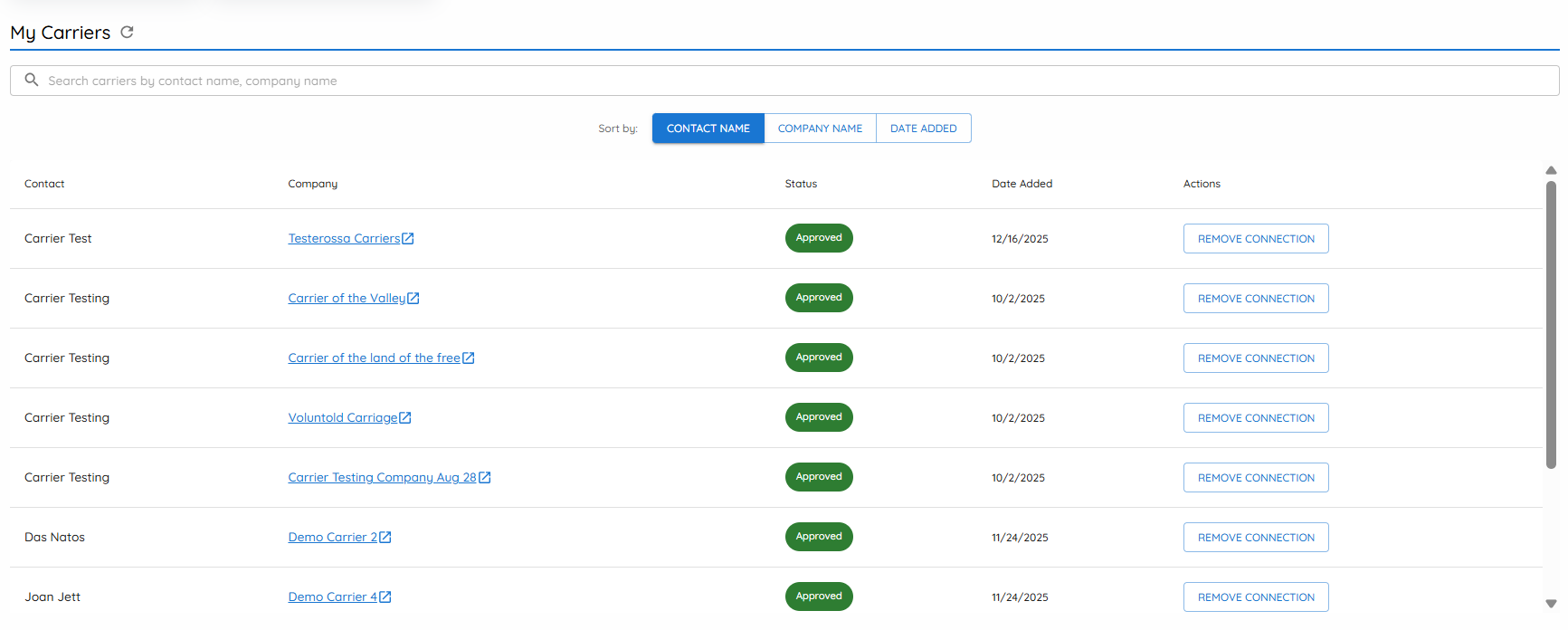Viewport: 1568px width, 630px height.
Task: Open the Voluntold Carriage link
Action: click(343, 418)
